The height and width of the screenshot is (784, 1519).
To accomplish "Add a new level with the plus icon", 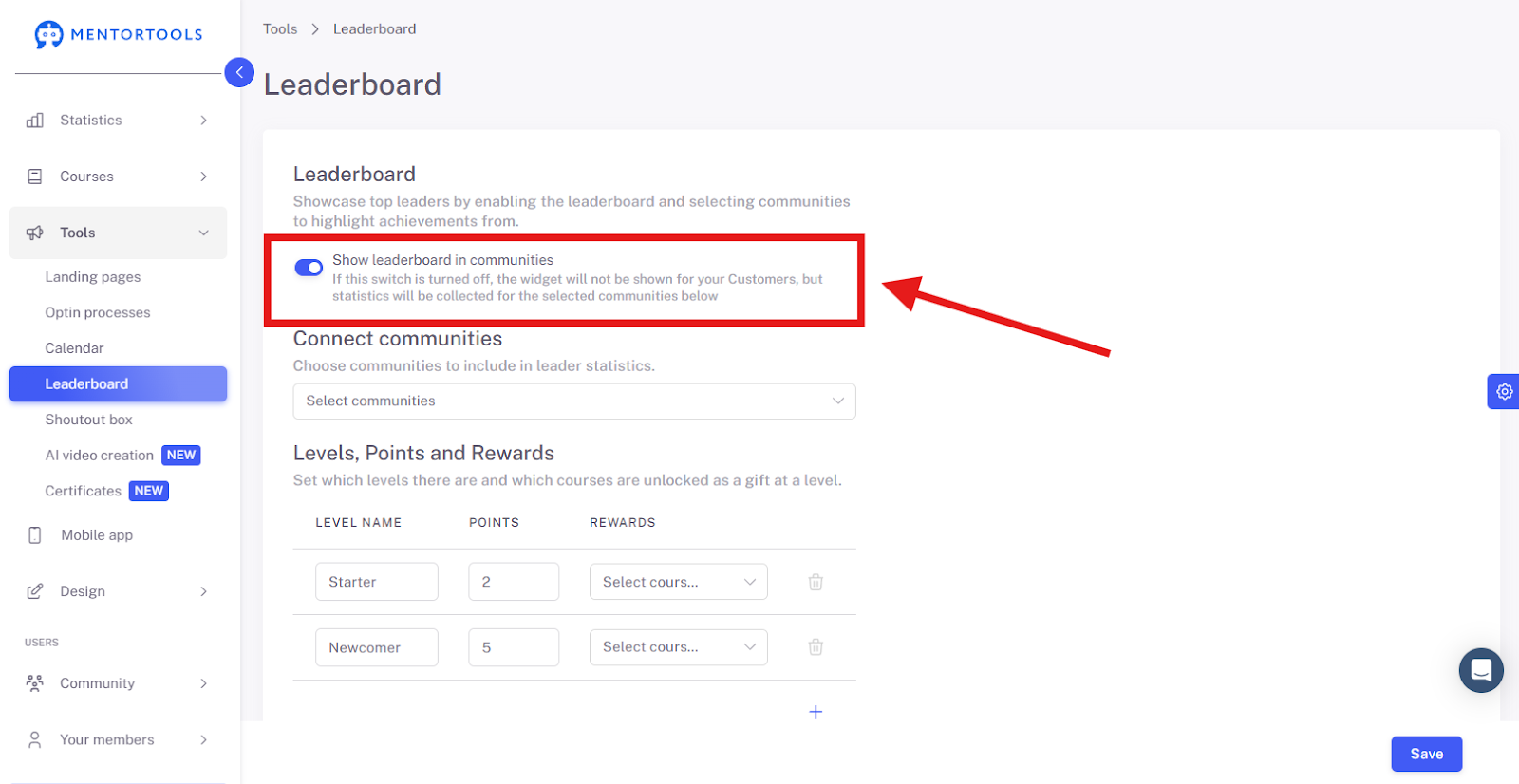I will 816,712.
